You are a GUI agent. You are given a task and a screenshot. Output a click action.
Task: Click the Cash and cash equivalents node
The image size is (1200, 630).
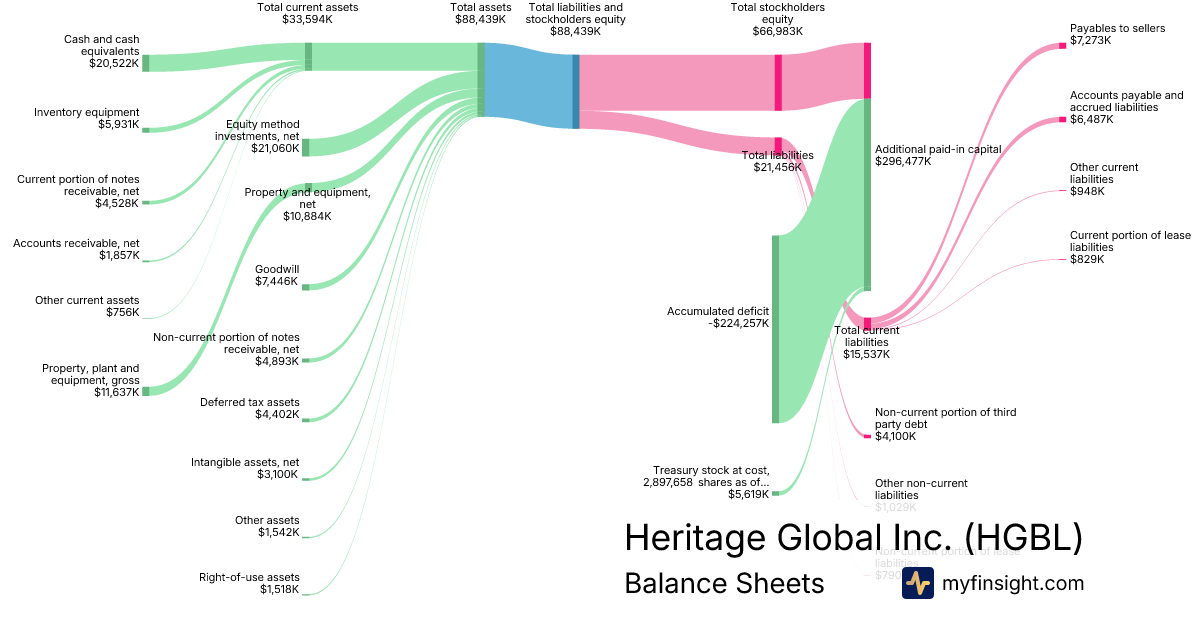coord(145,63)
